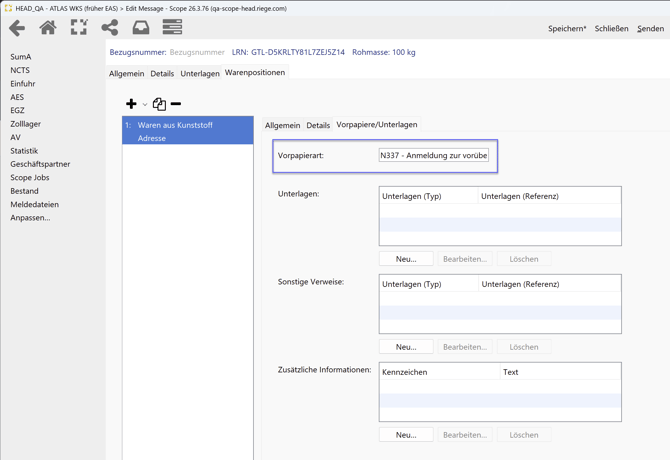Open the Vorpapierart combo box
The image size is (670, 460).
tap(434, 156)
